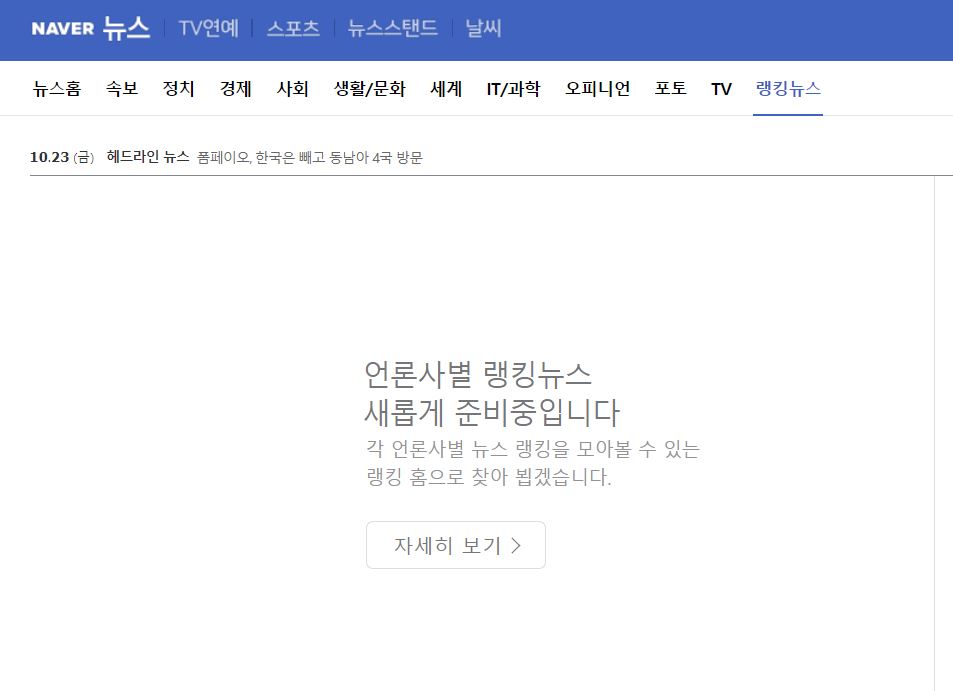Screen dimensions: 953x691
Task: Go to the 포토 tab
Action: click(671, 89)
